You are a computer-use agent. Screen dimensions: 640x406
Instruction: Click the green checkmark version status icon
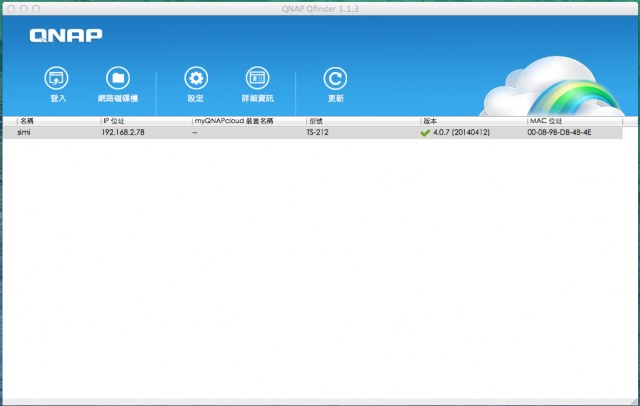[x=425, y=133]
